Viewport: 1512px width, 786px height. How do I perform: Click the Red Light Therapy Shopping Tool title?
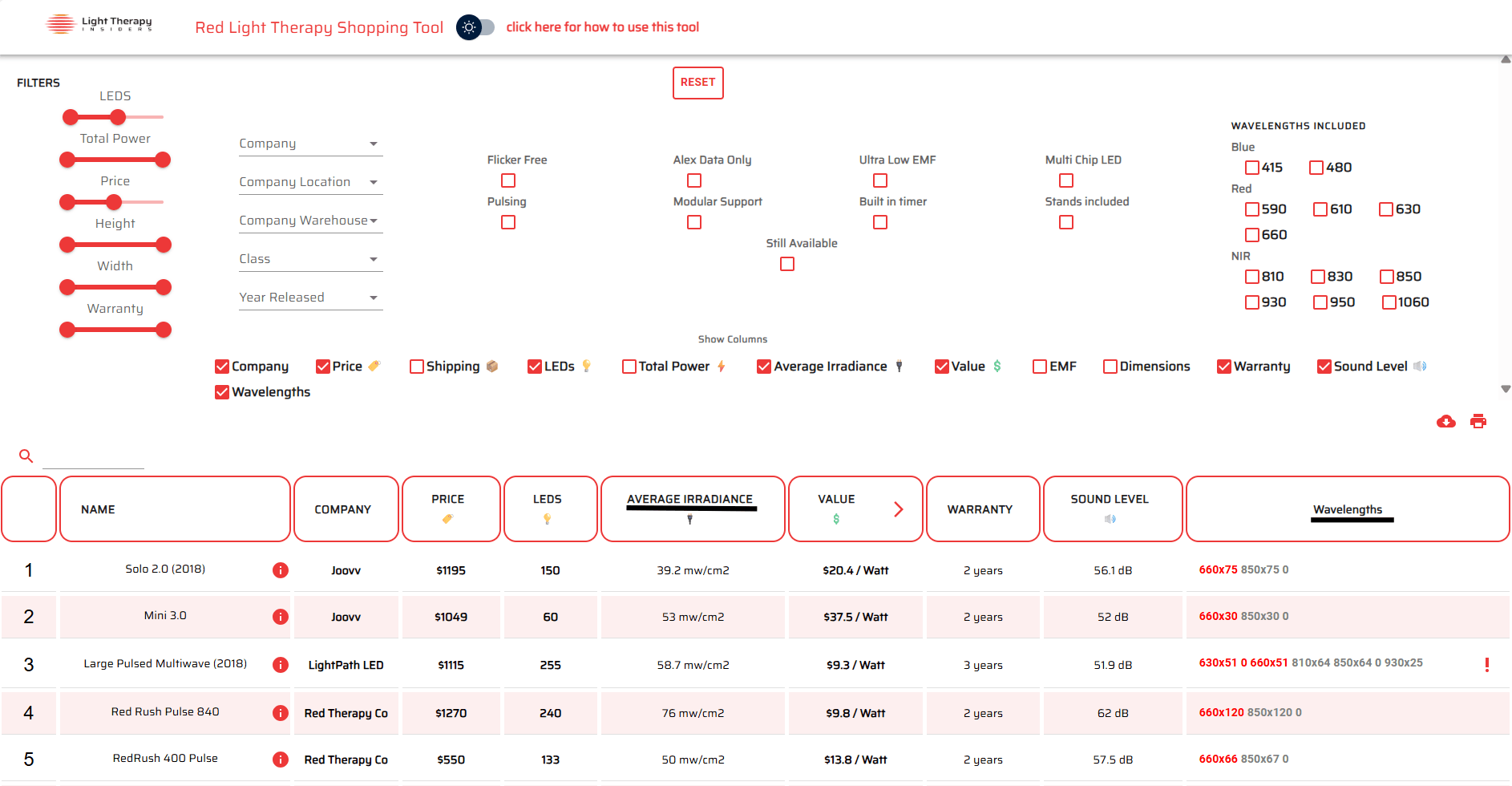pyautogui.click(x=319, y=27)
